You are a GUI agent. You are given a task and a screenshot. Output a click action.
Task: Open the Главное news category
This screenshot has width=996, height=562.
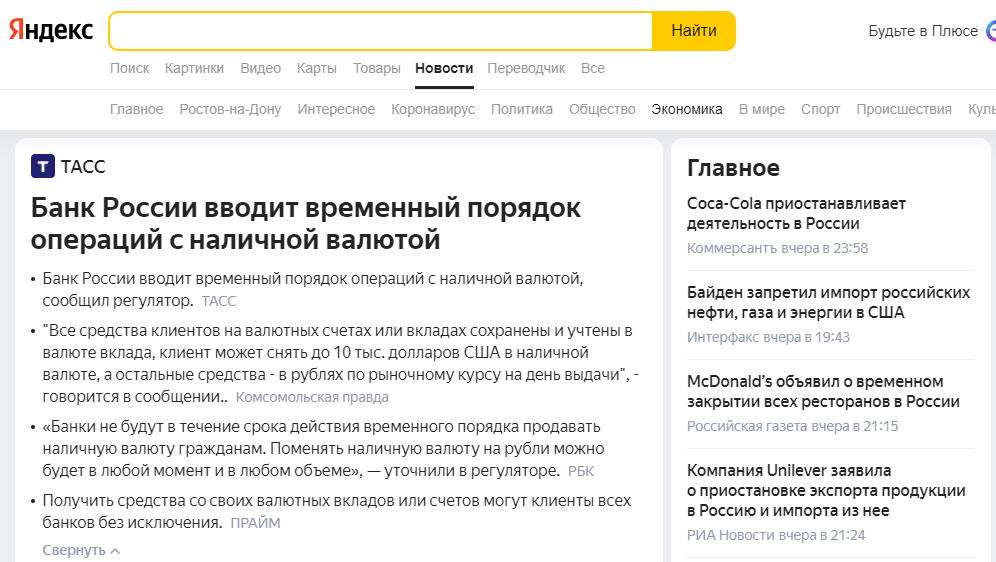coord(137,109)
